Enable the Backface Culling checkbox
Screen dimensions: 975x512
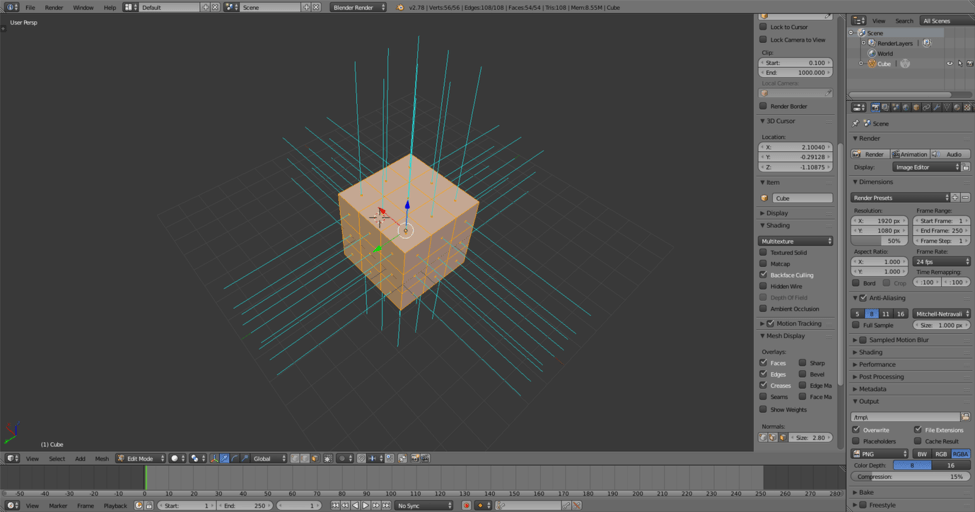tap(764, 275)
